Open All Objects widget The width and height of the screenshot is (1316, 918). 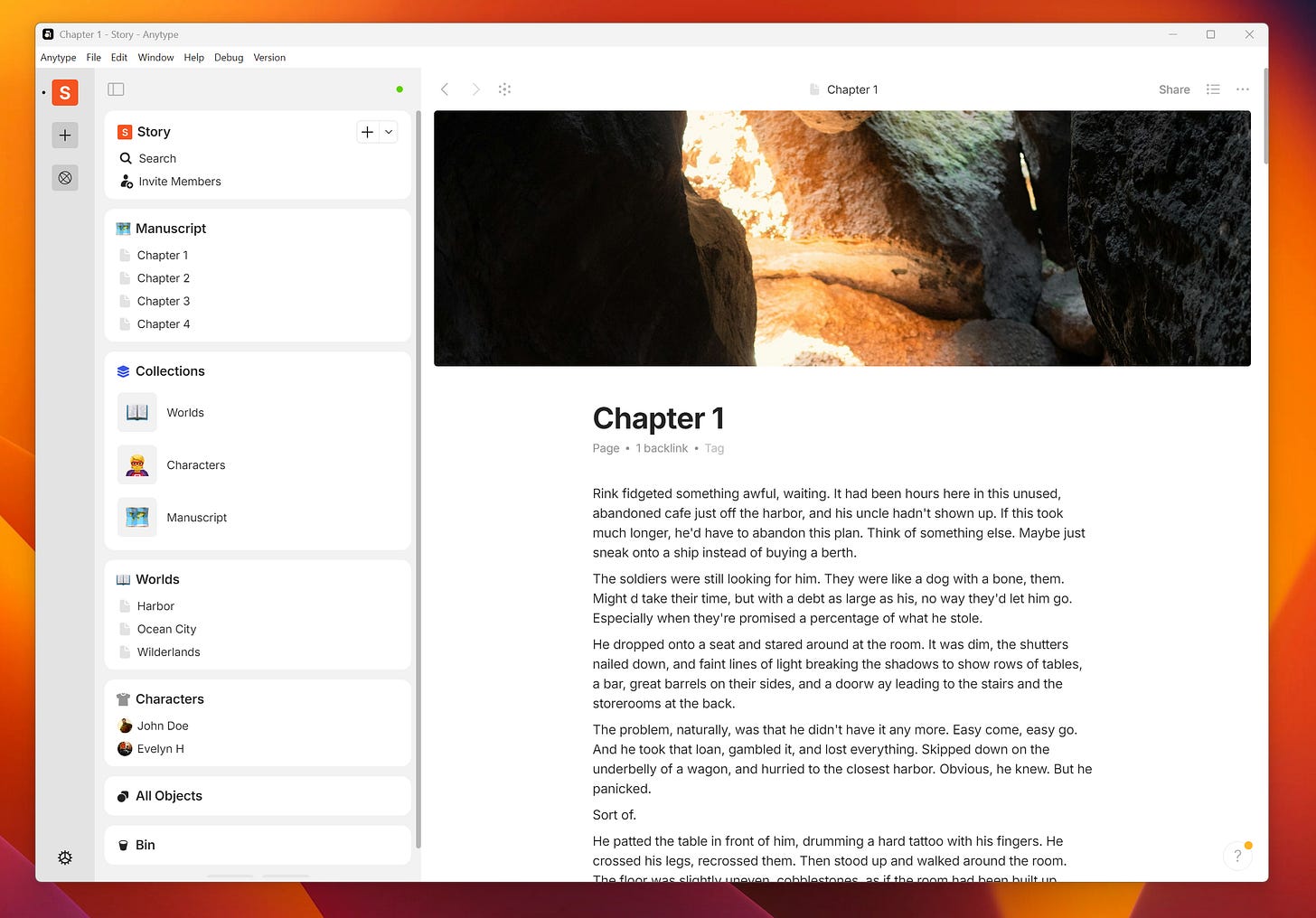[258, 796]
